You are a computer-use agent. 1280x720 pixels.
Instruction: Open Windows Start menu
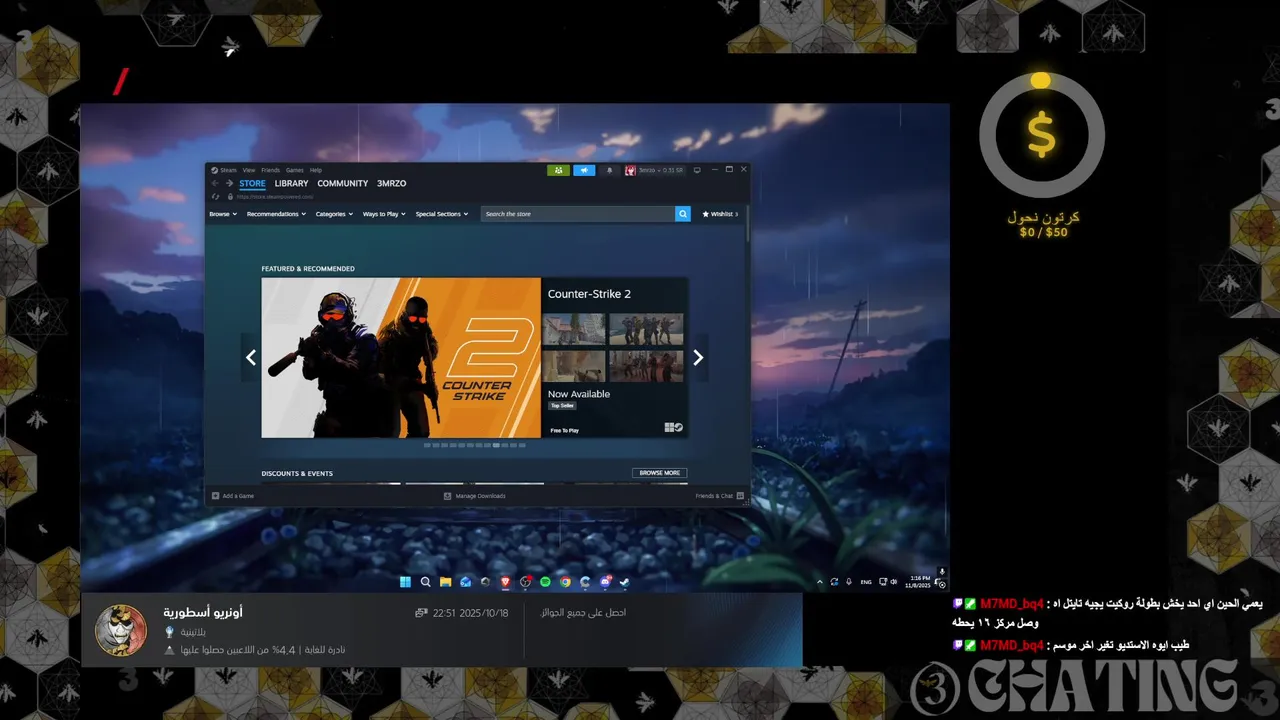(405, 581)
